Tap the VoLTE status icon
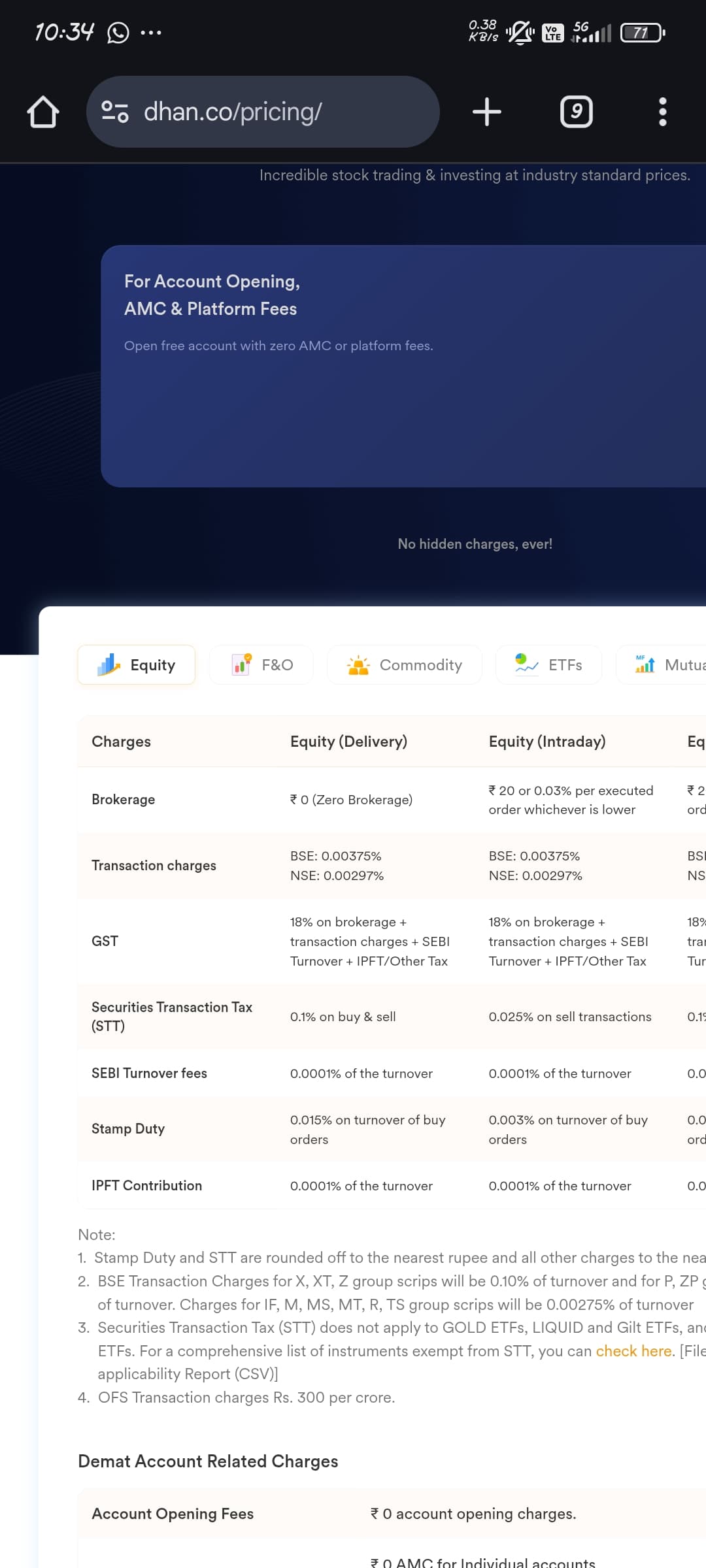 point(553,33)
